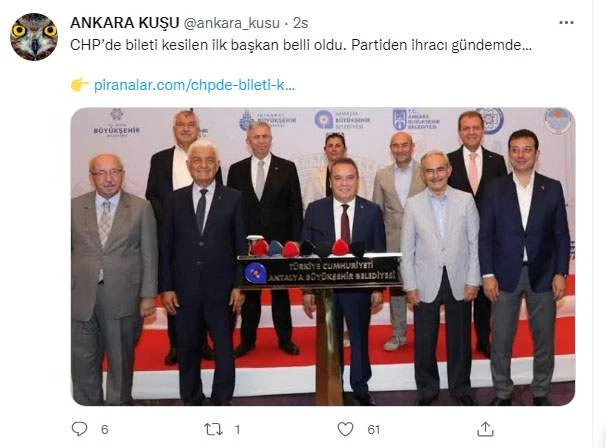The height and width of the screenshot is (448, 606).
Task: Open the attached group photo
Action: (x=323, y=256)
